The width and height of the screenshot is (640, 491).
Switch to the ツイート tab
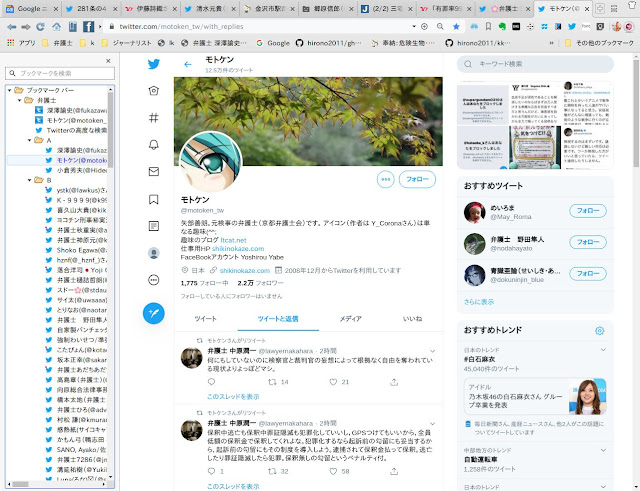(206, 319)
